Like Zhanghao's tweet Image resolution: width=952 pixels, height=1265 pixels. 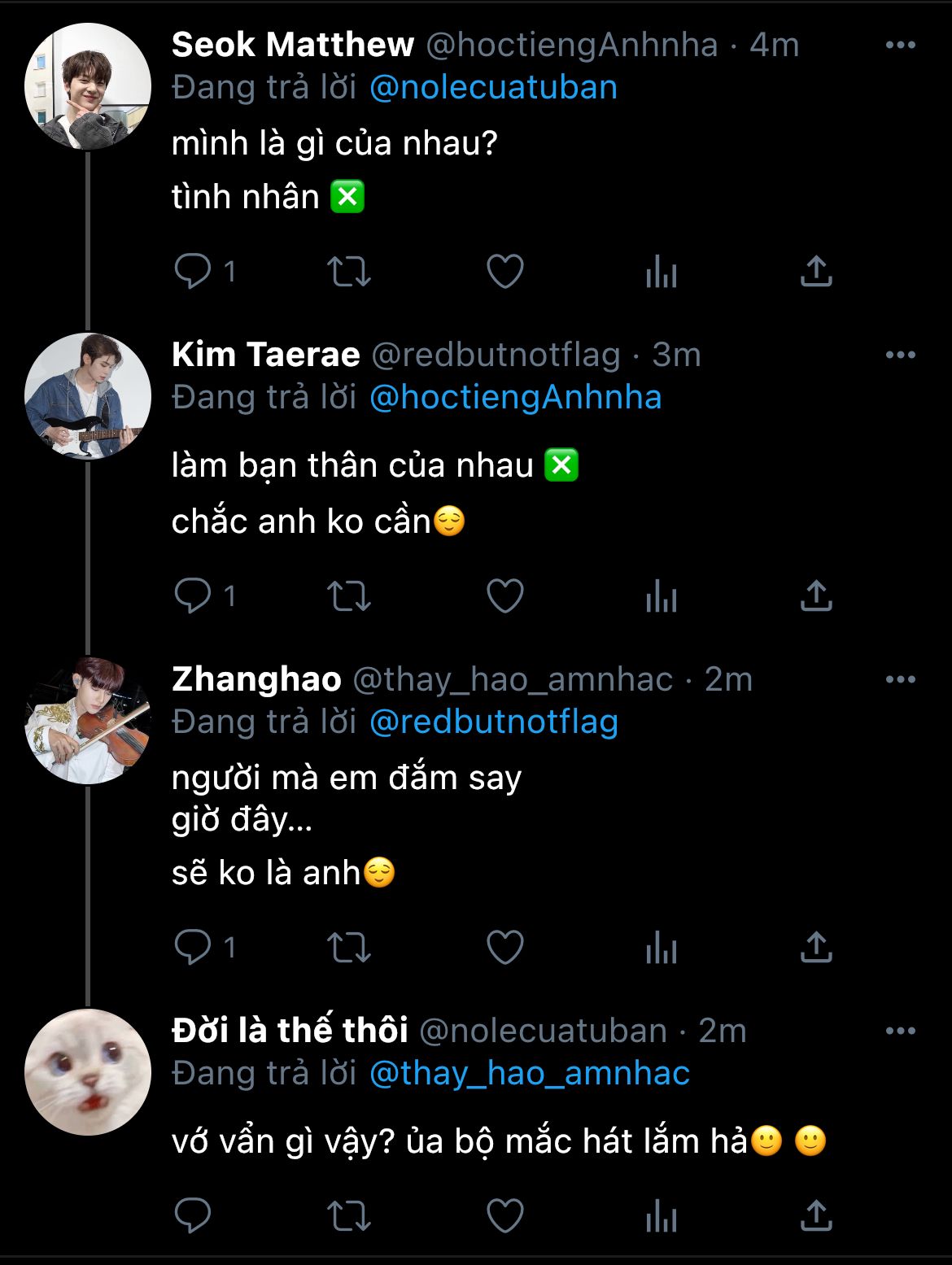point(504,948)
